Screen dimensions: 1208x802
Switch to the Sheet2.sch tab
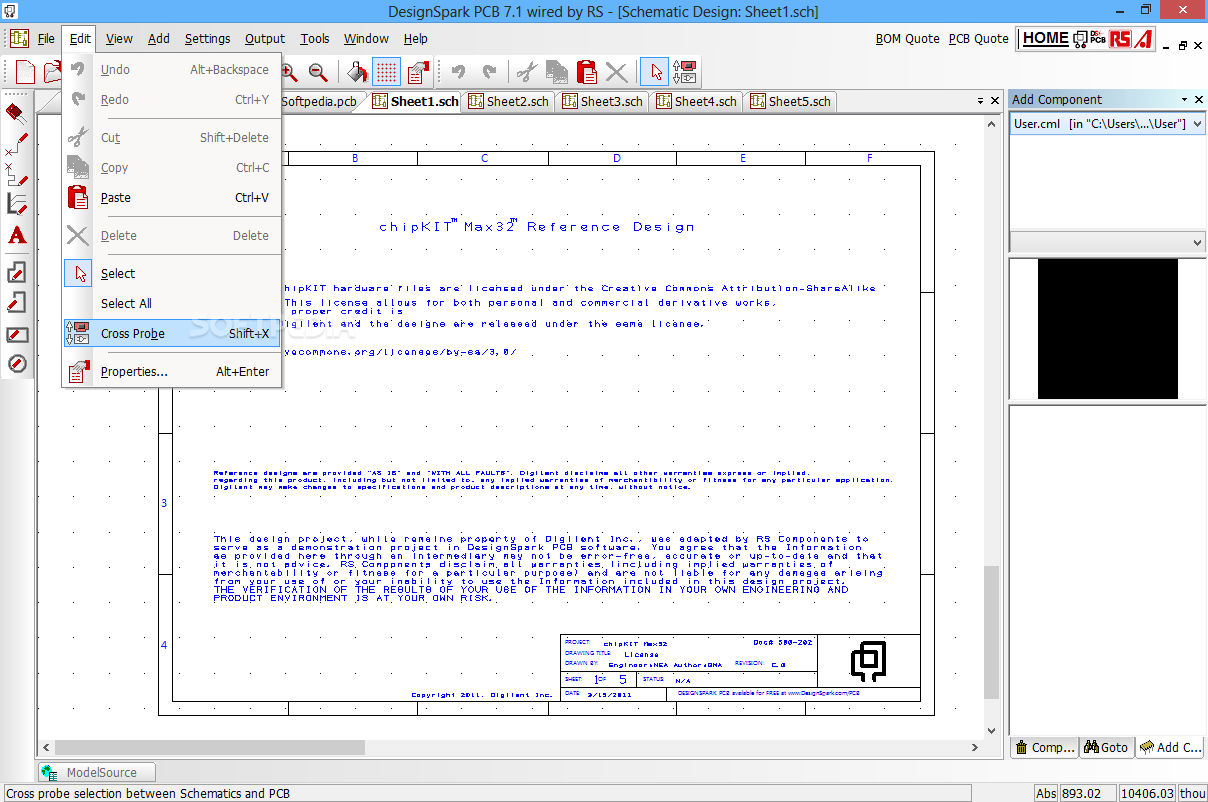coord(508,101)
